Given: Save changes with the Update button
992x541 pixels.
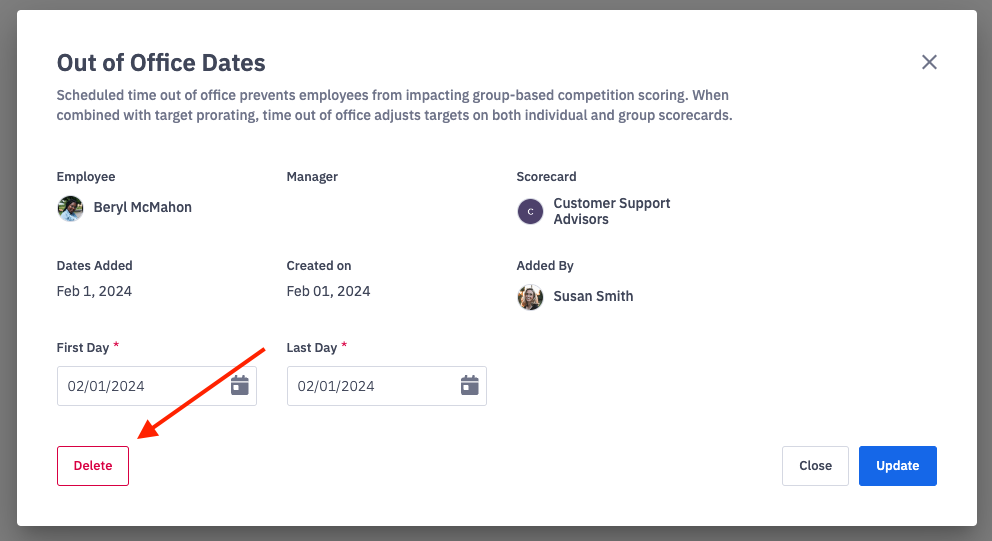Looking at the screenshot, I should coord(897,466).
